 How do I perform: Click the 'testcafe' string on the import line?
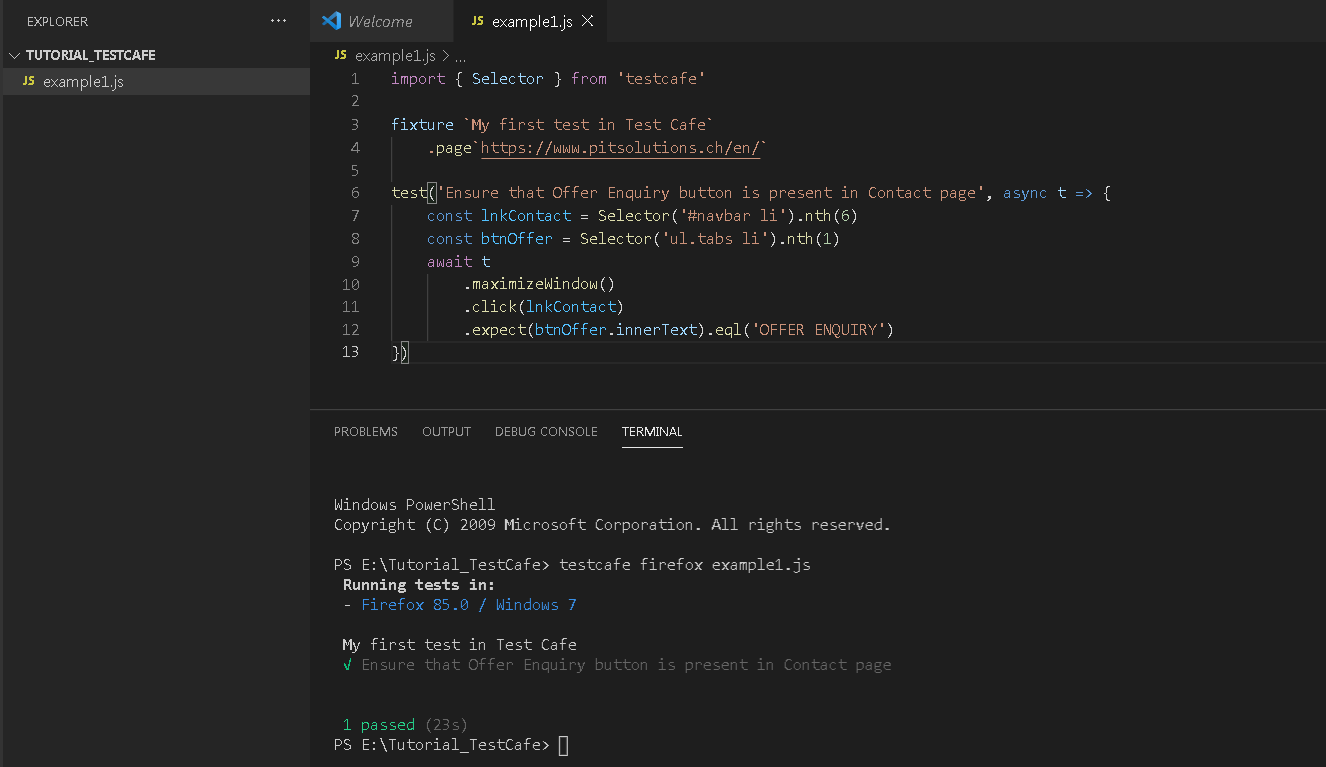click(661, 79)
